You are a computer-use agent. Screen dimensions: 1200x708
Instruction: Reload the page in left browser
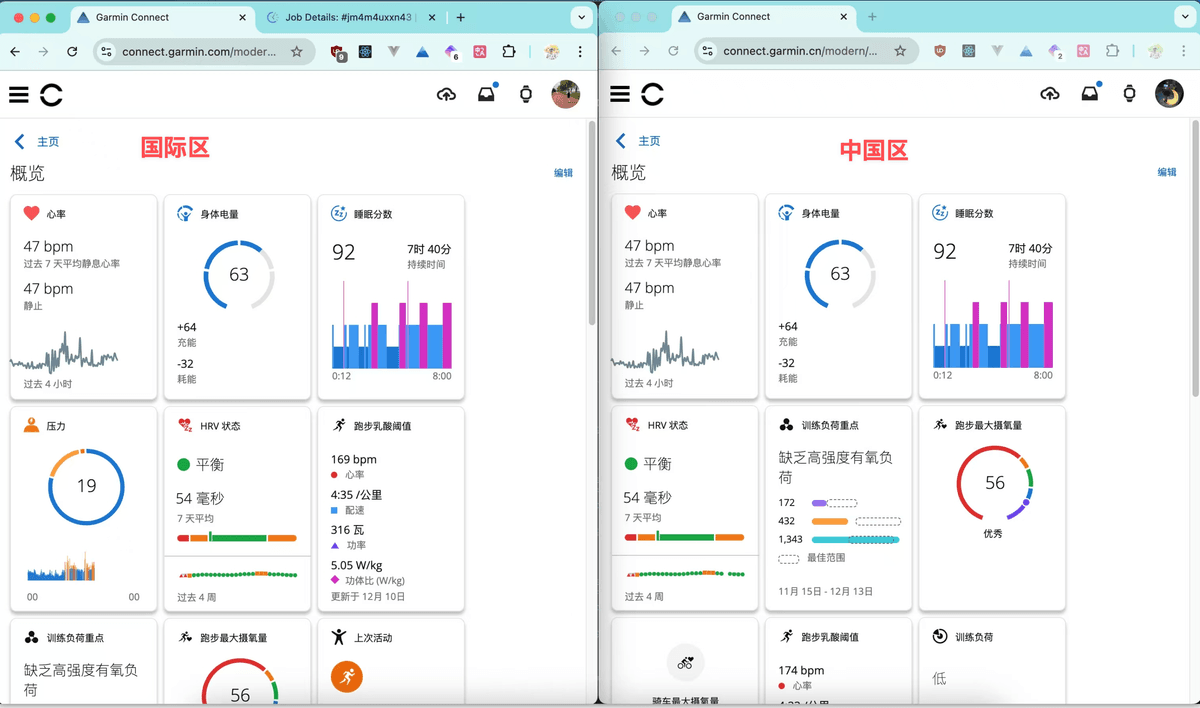[x=72, y=52]
